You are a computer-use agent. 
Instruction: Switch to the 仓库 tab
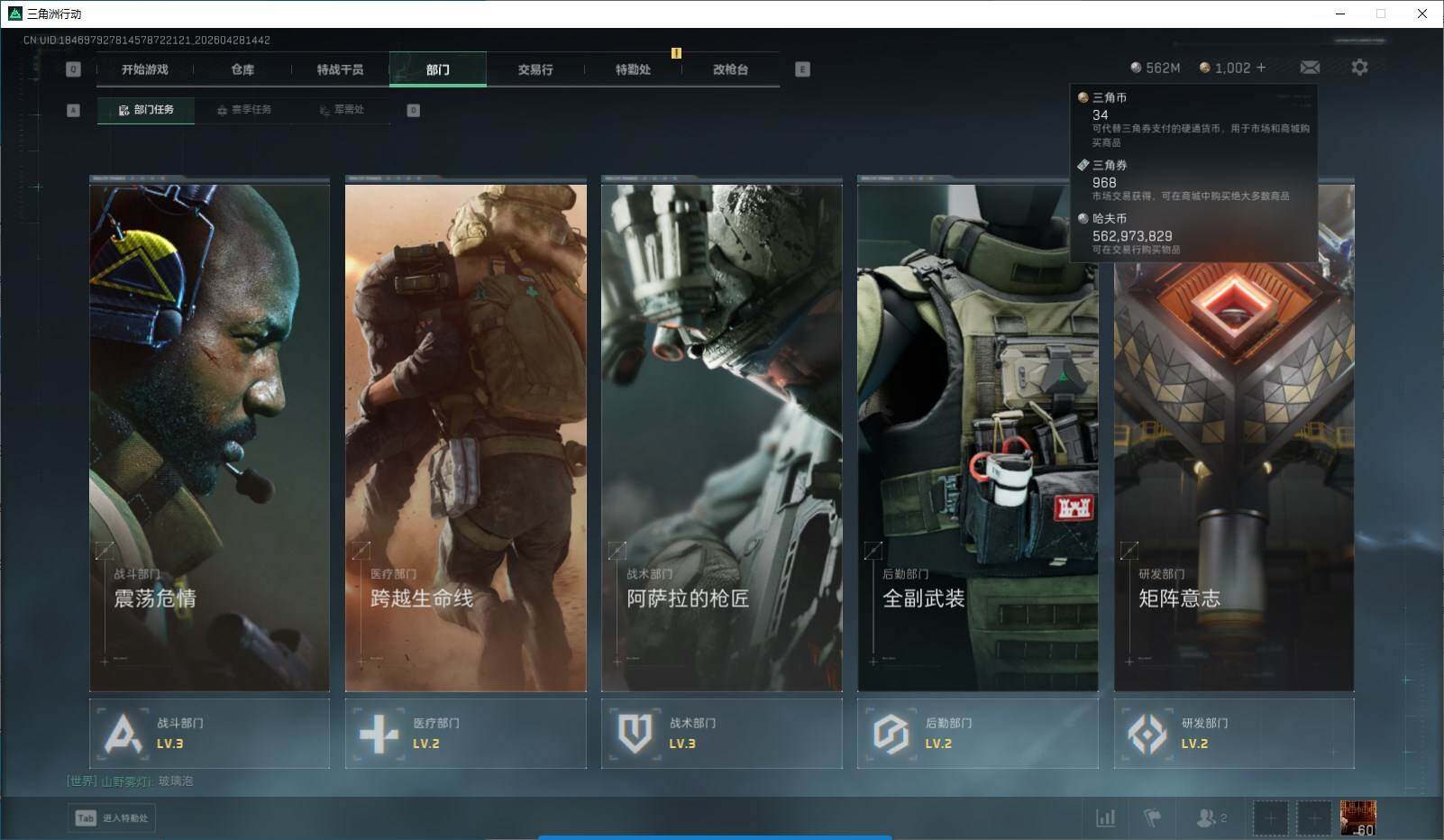(242, 69)
